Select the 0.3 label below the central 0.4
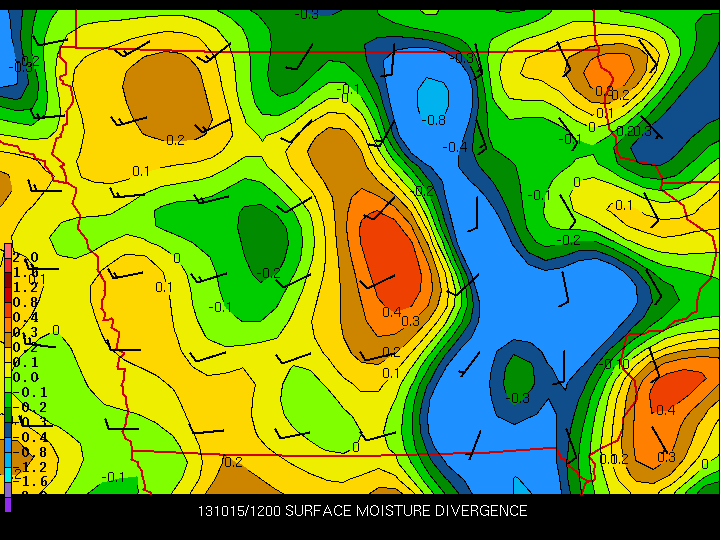The height and width of the screenshot is (540, 720). point(410,321)
